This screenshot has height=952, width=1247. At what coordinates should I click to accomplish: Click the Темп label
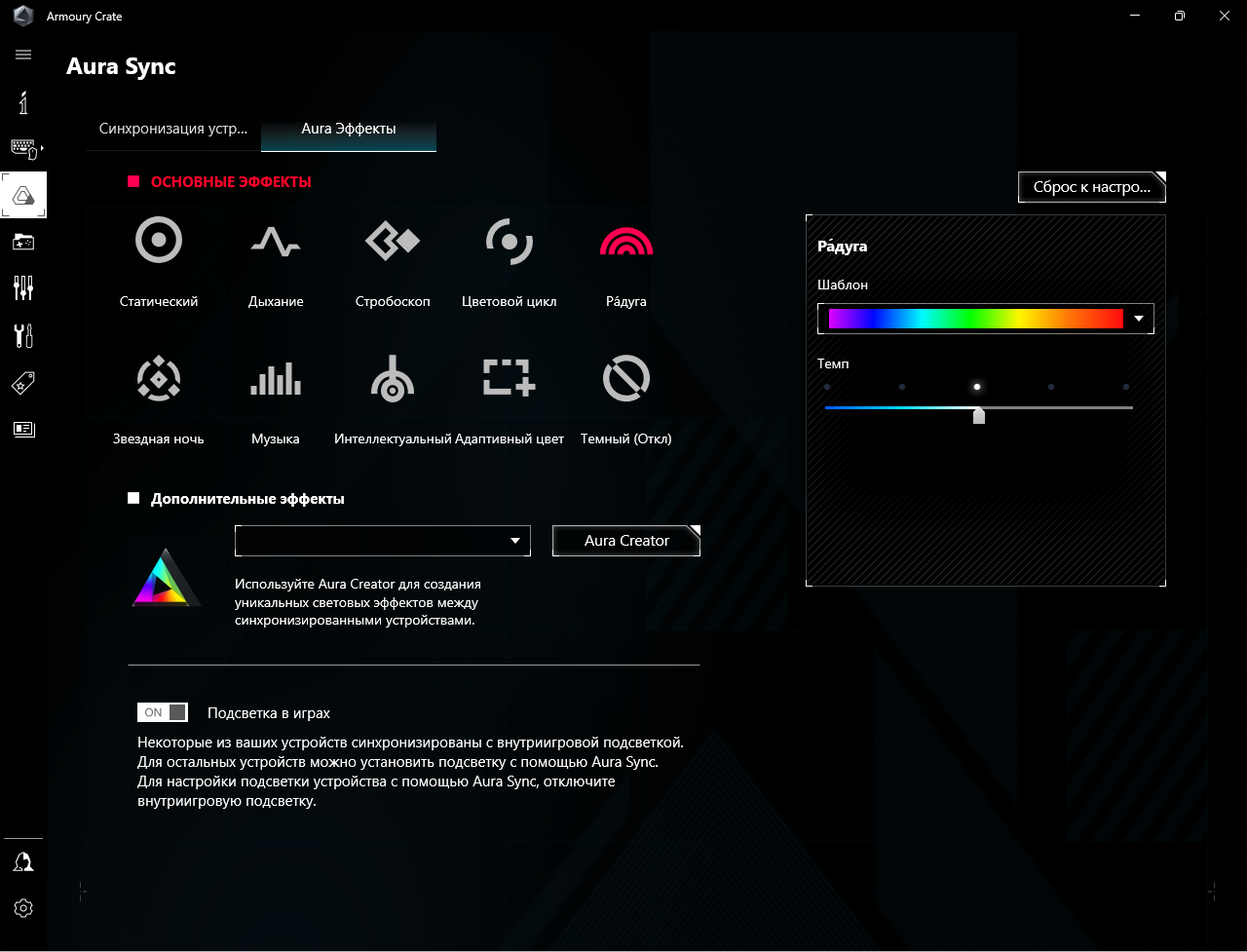[x=834, y=363]
